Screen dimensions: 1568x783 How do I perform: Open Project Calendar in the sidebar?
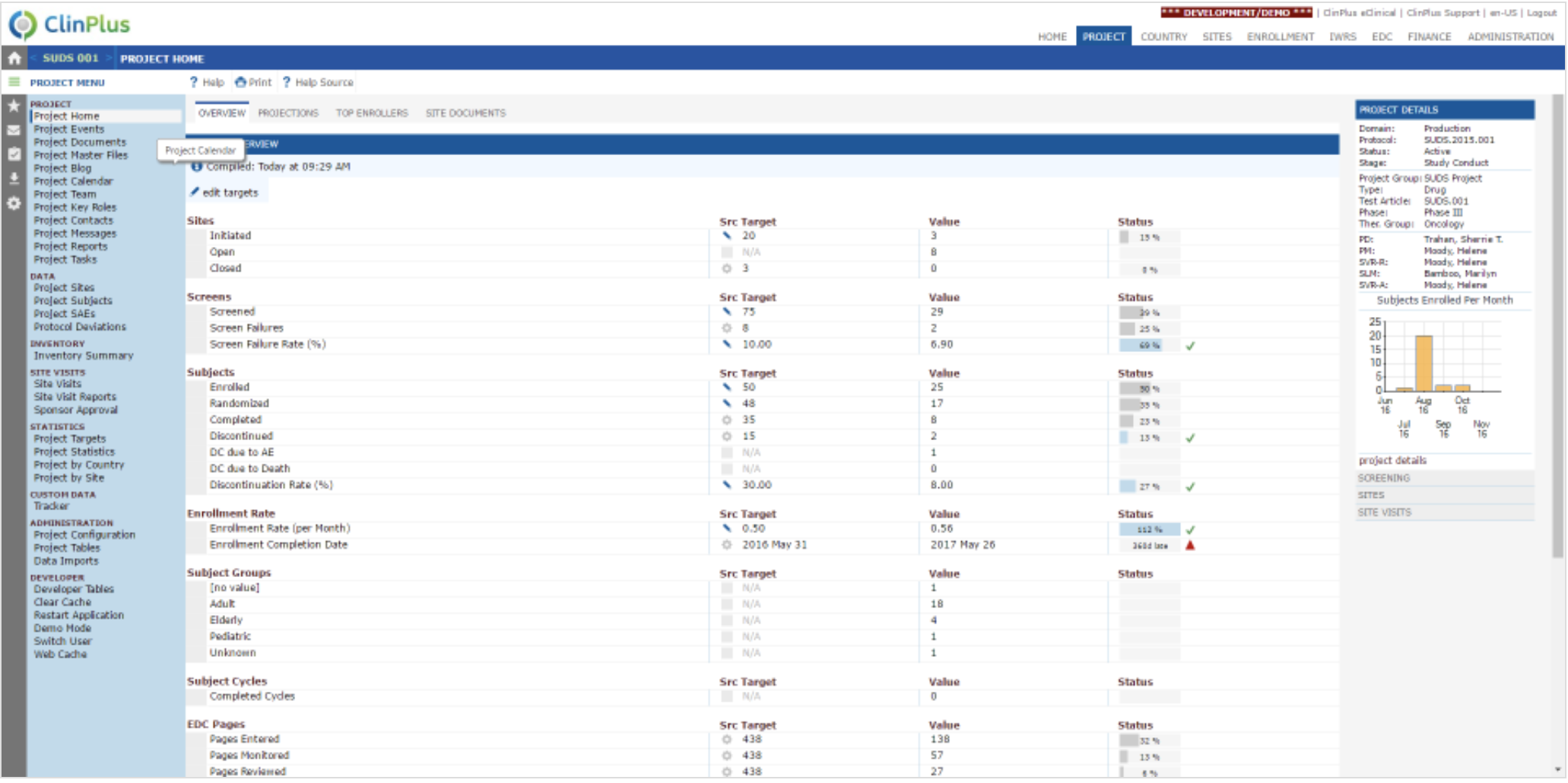[73, 182]
